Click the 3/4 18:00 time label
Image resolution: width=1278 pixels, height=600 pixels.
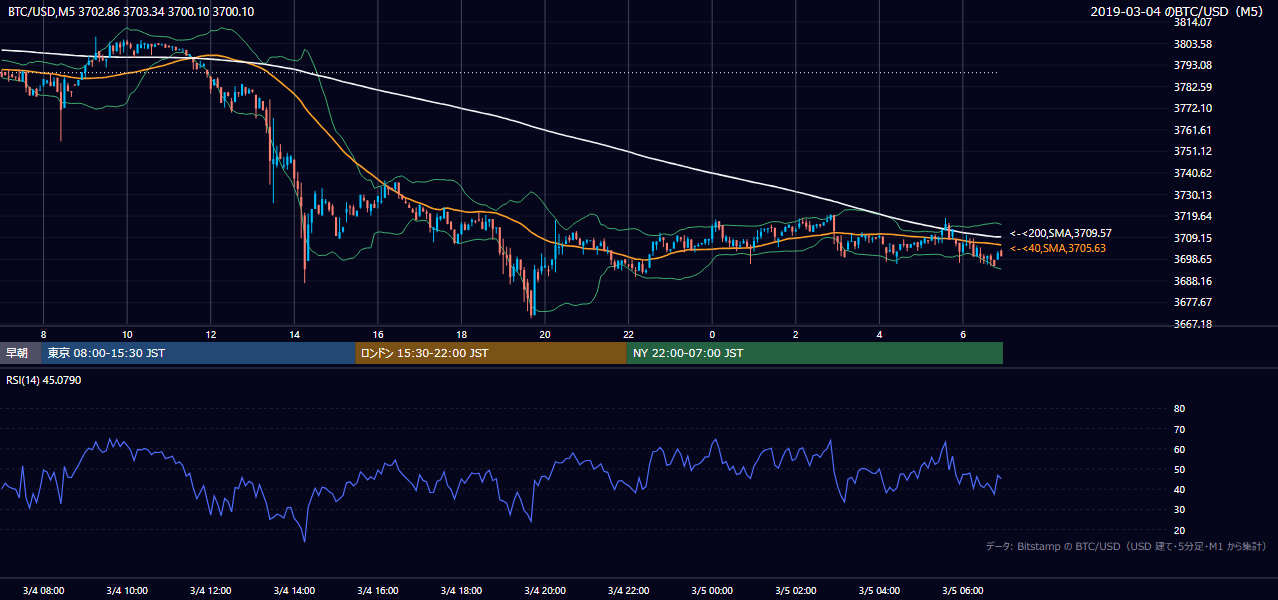click(461, 591)
